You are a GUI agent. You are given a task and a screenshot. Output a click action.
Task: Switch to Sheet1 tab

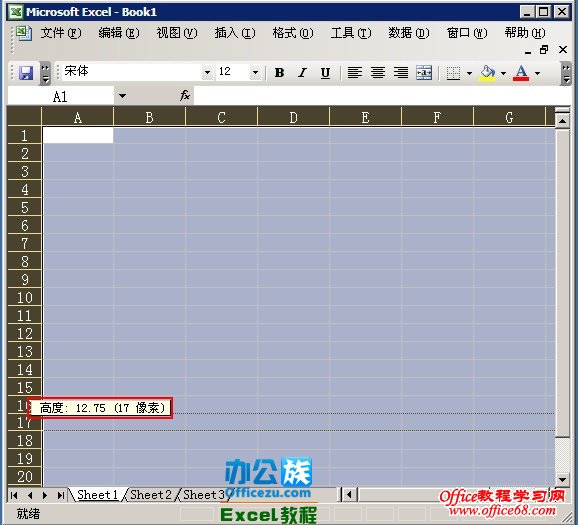coord(97,495)
